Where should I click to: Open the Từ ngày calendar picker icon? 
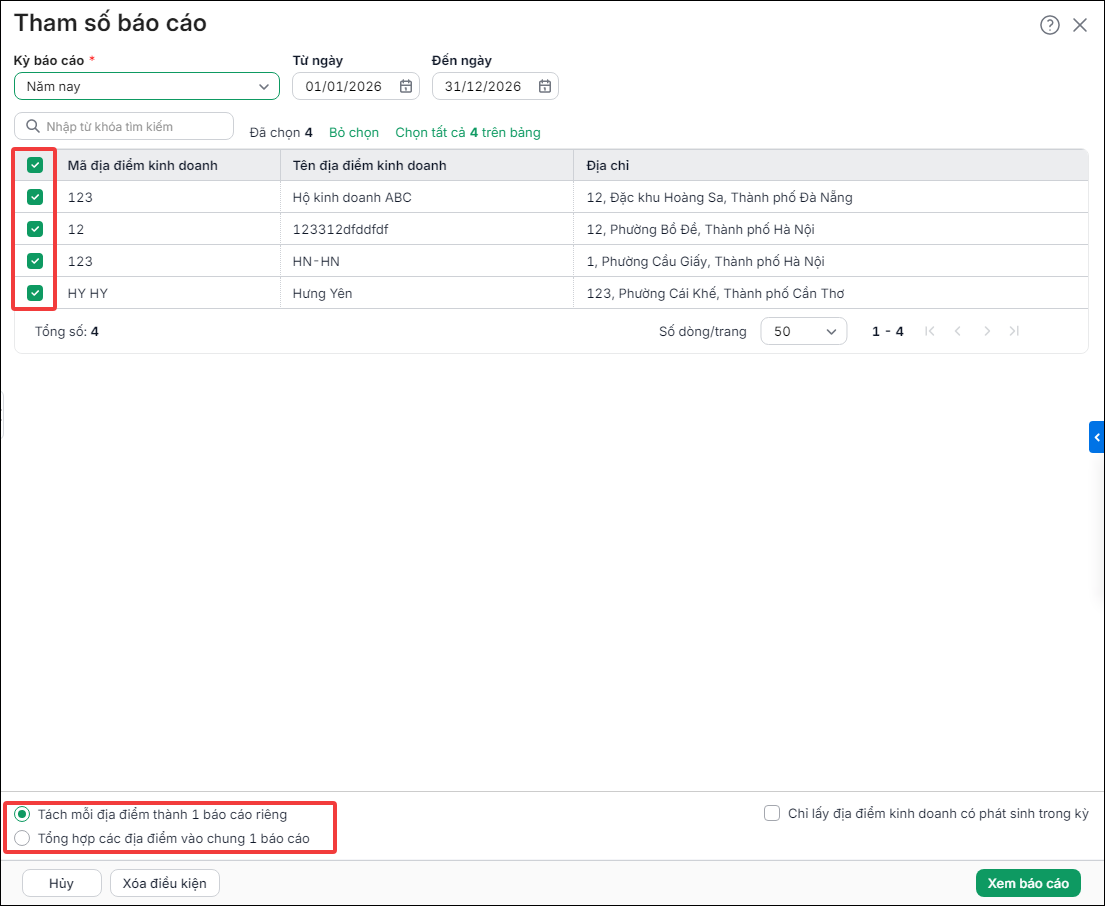(x=406, y=86)
